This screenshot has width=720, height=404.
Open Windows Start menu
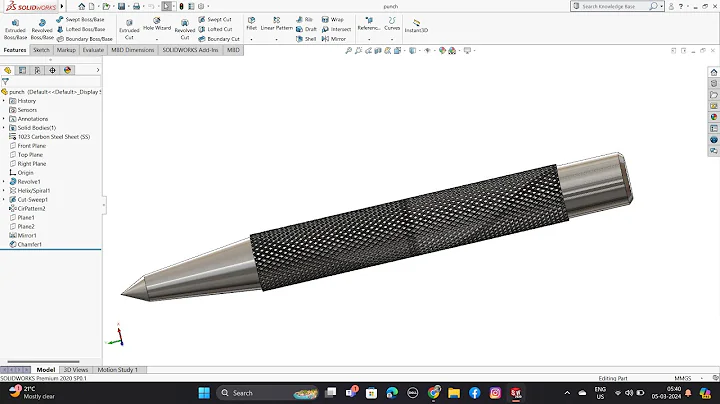[204, 393]
